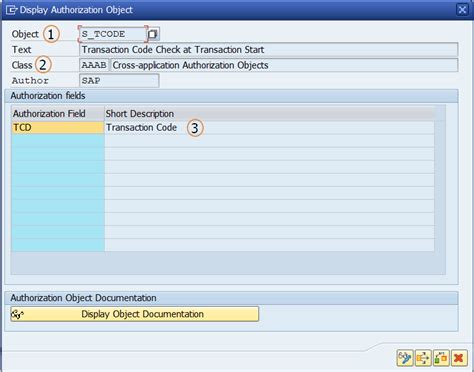The width and height of the screenshot is (474, 372).
Task: Click the Short Description column header
Action: (269, 114)
